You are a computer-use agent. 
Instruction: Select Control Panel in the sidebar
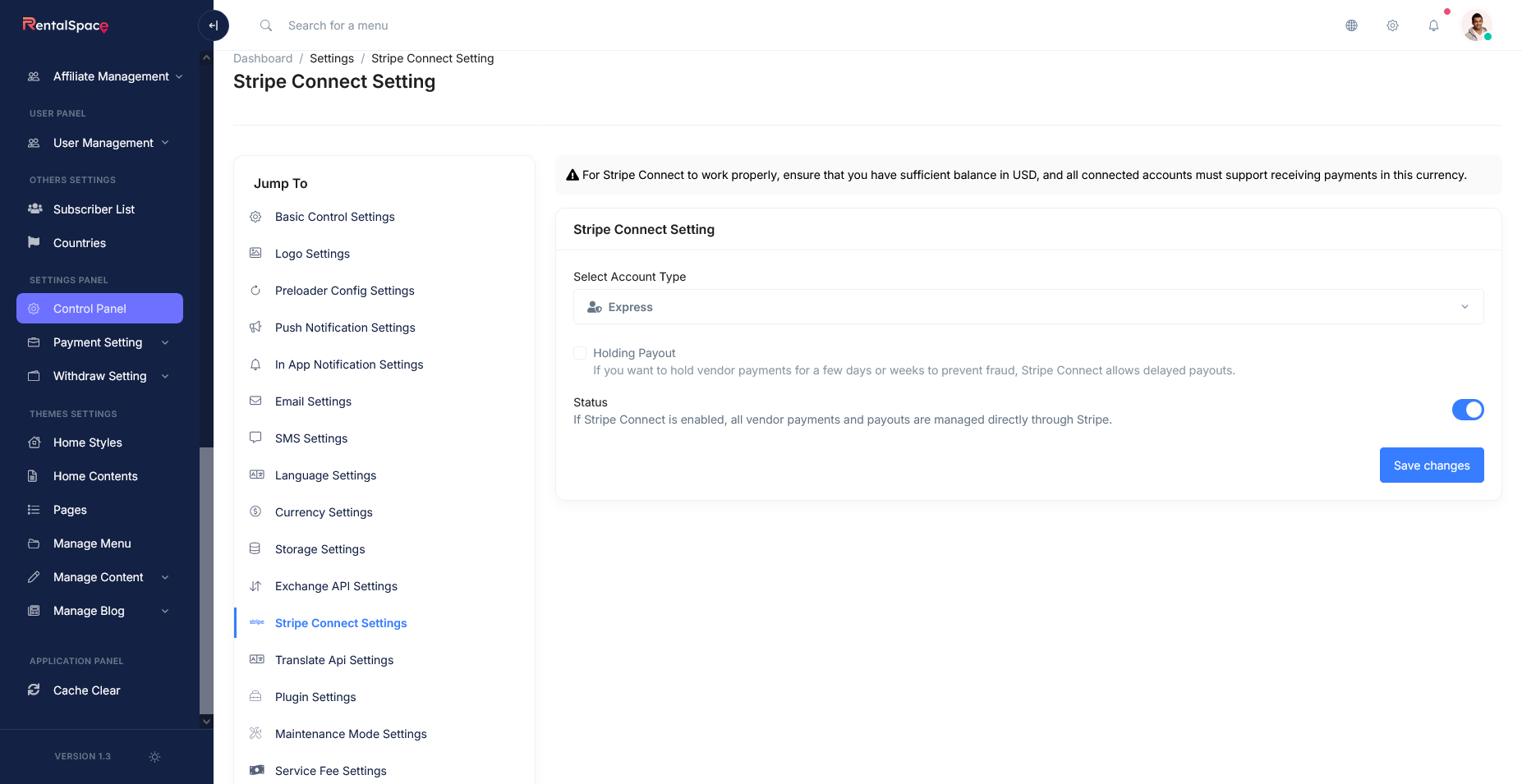[100, 309]
